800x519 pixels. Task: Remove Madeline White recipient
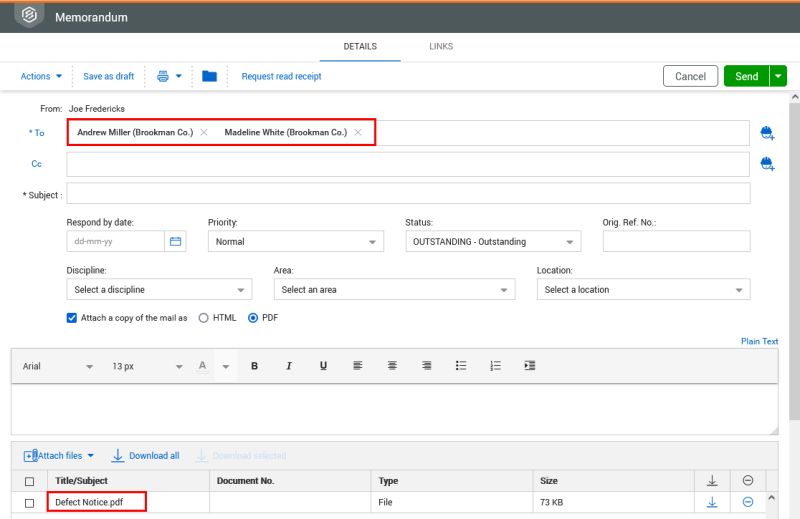(x=358, y=132)
